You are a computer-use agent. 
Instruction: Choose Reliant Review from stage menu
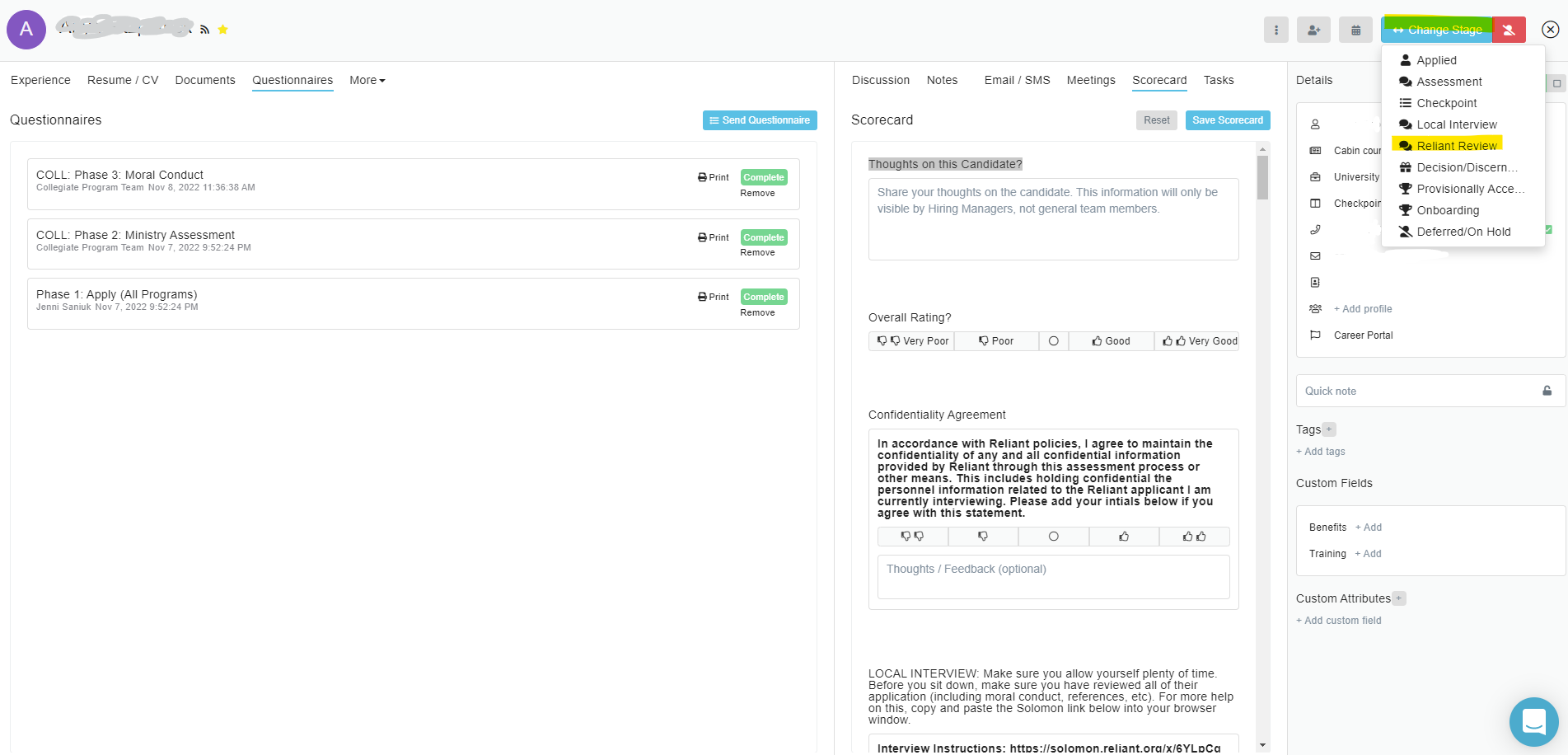pyautogui.click(x=1456, y=146)
